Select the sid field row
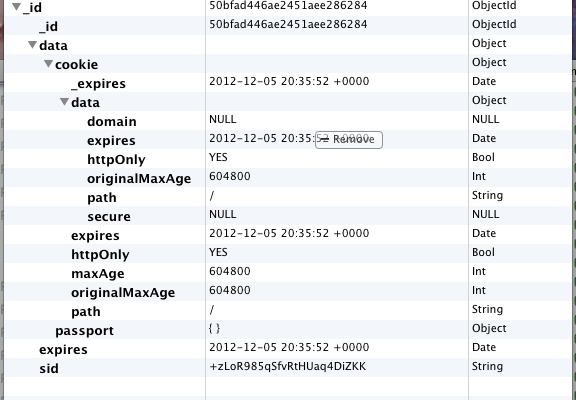 [288, 368]
